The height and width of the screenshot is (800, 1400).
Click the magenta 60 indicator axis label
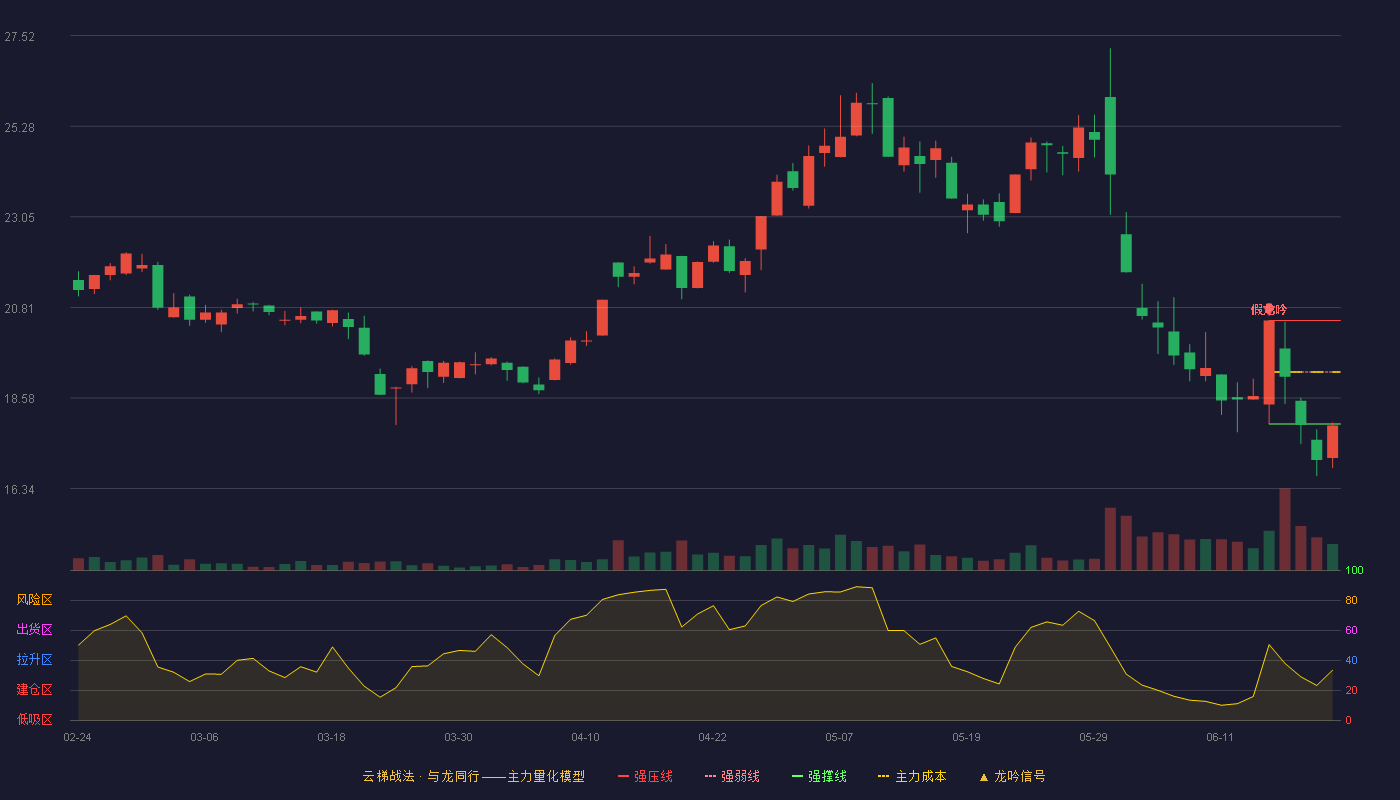tap(1351, 630)
